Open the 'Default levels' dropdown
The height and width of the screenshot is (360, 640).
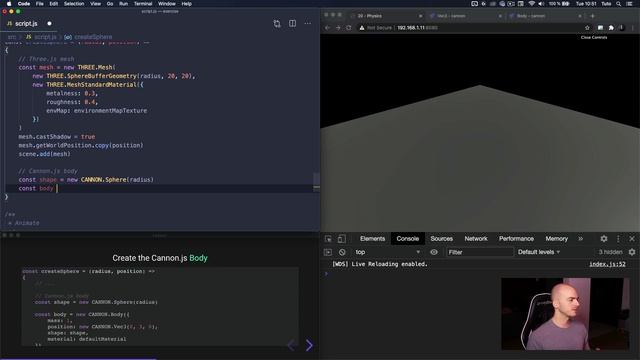pos(539,252)
